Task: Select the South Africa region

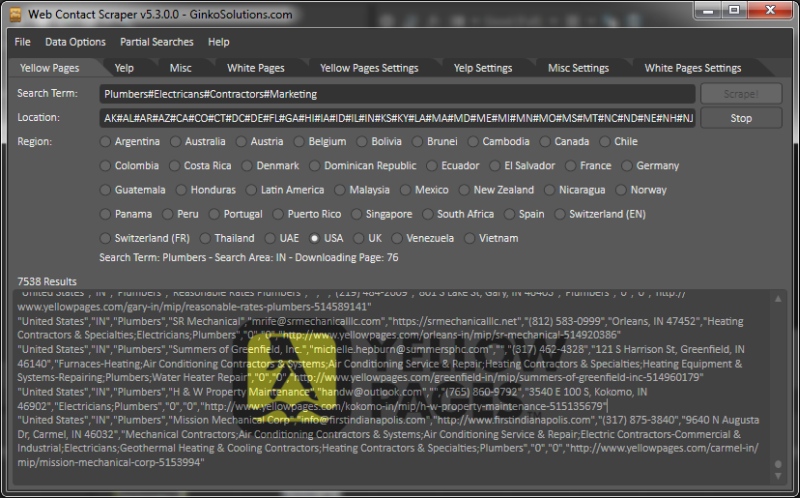Action: 458,214
